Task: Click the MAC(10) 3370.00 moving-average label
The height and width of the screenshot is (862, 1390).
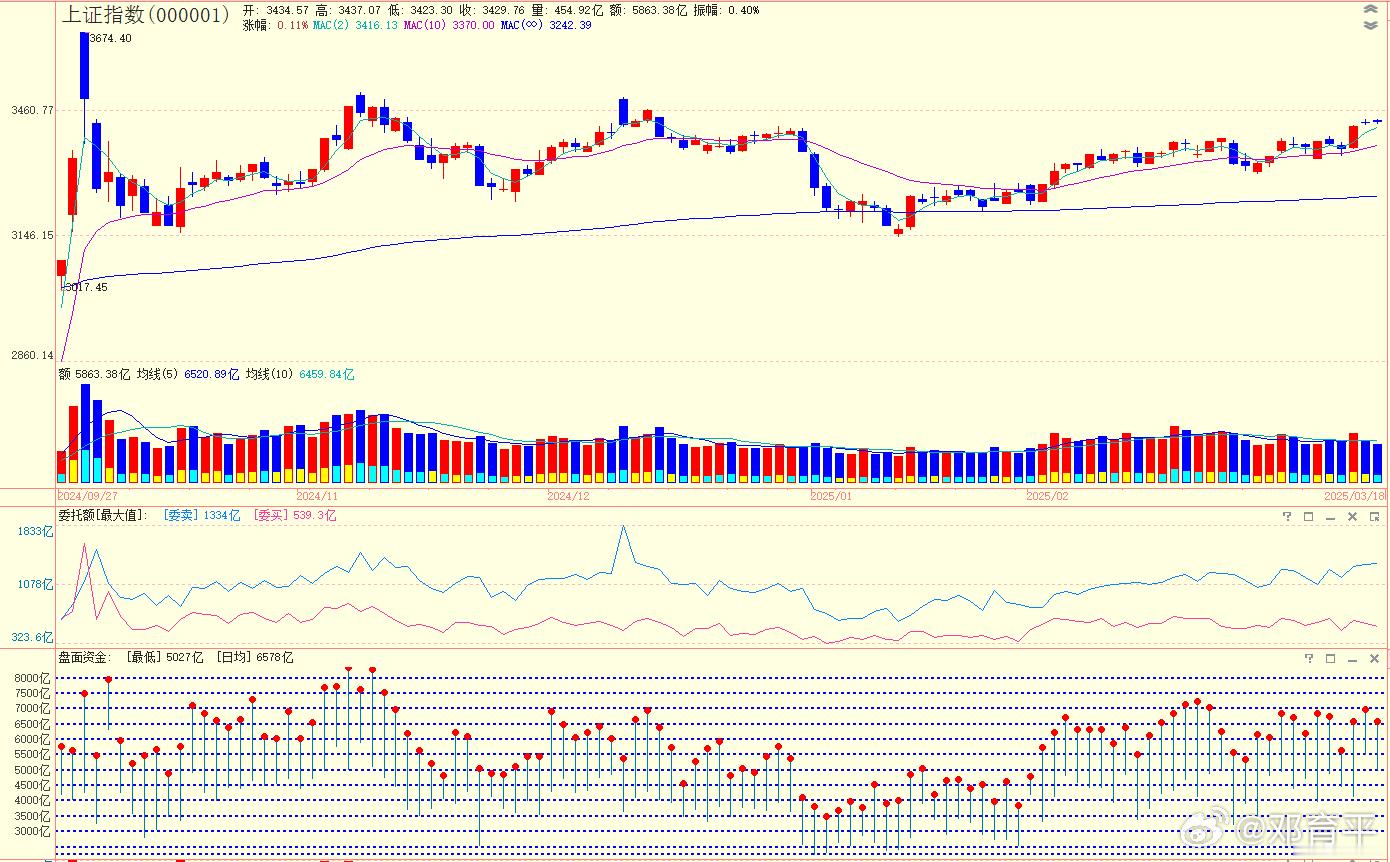Action: 449,25
